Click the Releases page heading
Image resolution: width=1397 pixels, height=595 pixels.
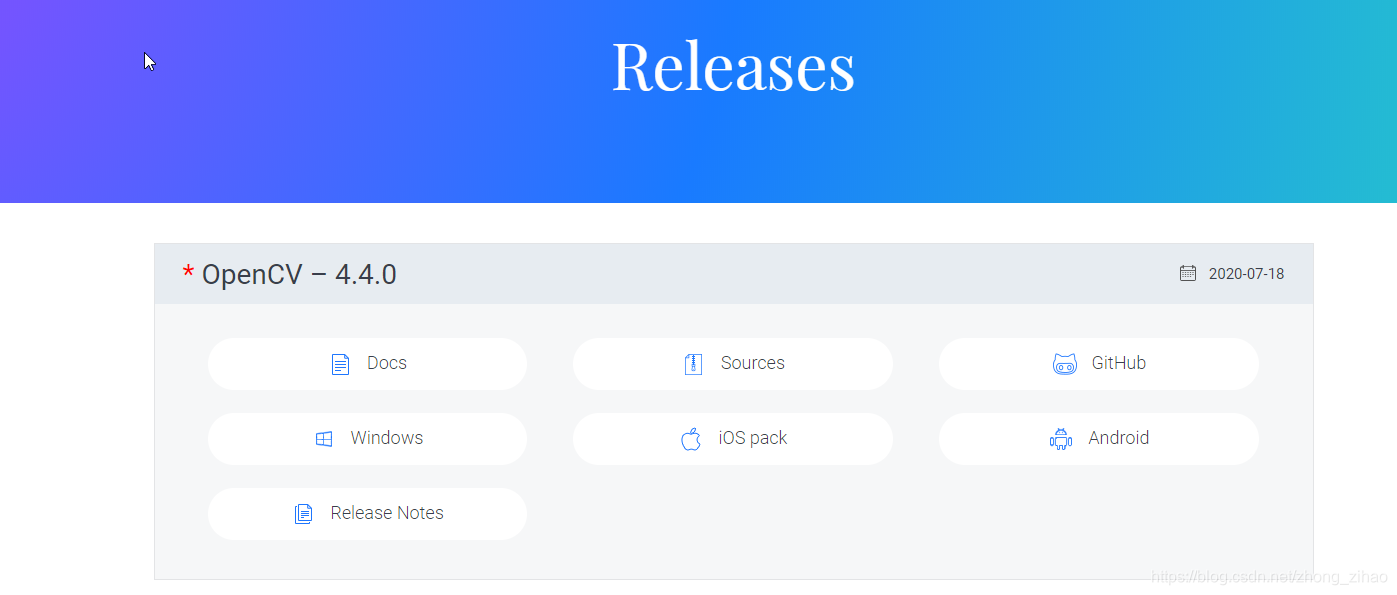(733, 66)
